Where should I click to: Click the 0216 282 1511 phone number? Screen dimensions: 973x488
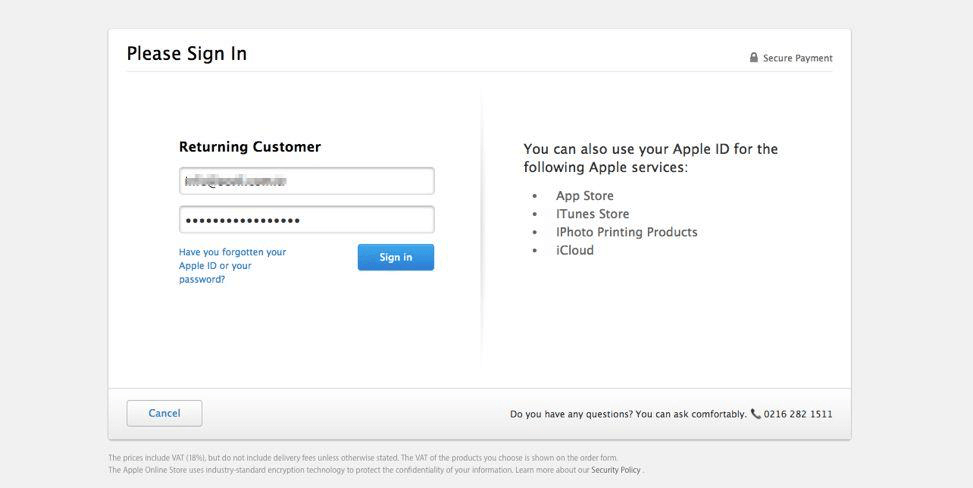pos(798,414)
